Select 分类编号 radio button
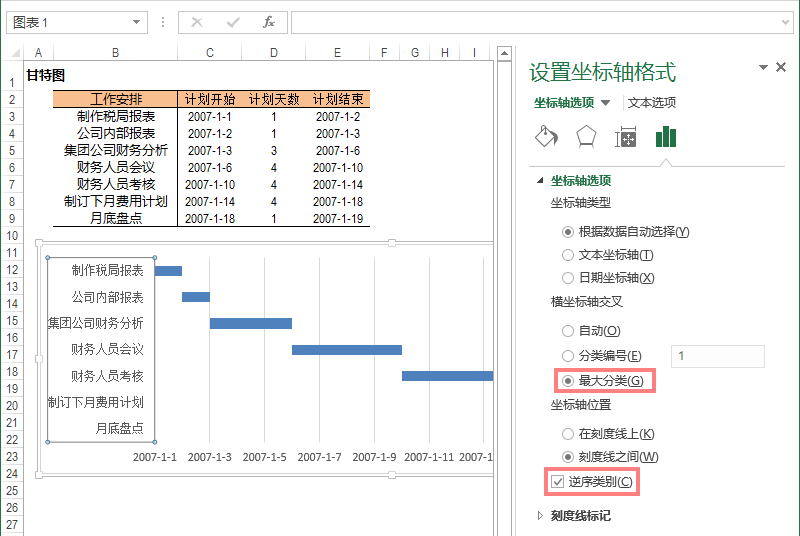800x536 pixels. 567,356
